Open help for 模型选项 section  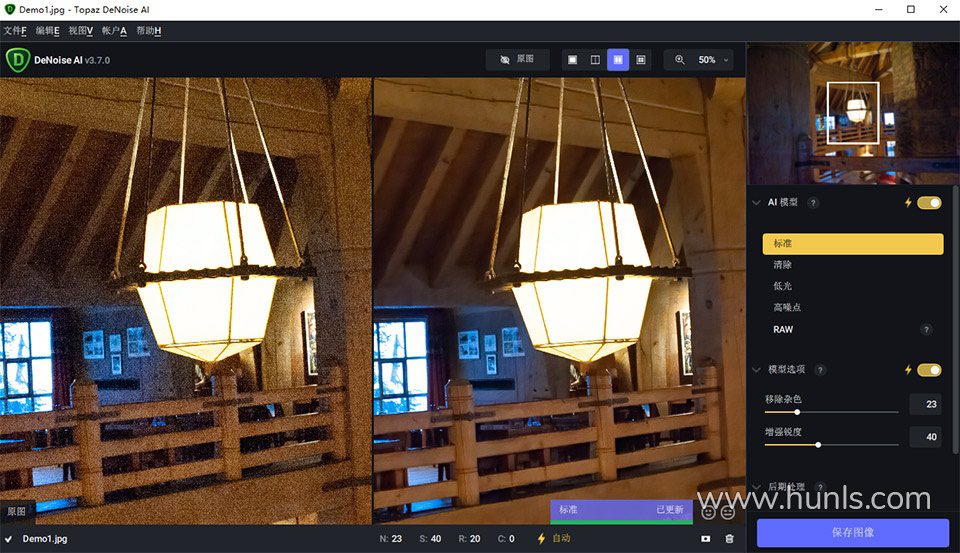820,369
